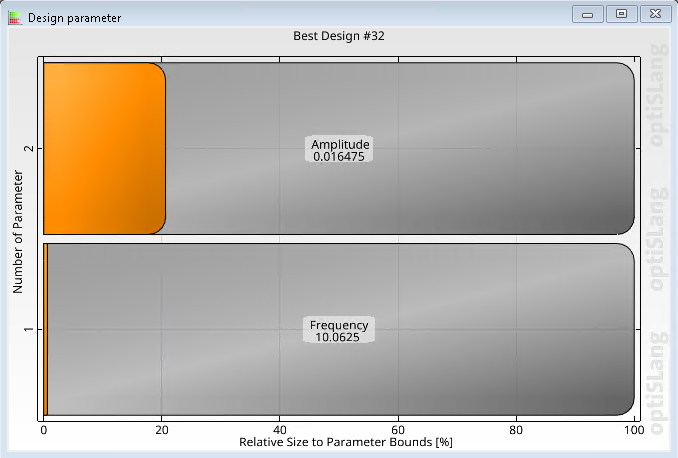Click the x-axis tick label 40
This screenshot has width=678, height=458.
click(280, 430)
